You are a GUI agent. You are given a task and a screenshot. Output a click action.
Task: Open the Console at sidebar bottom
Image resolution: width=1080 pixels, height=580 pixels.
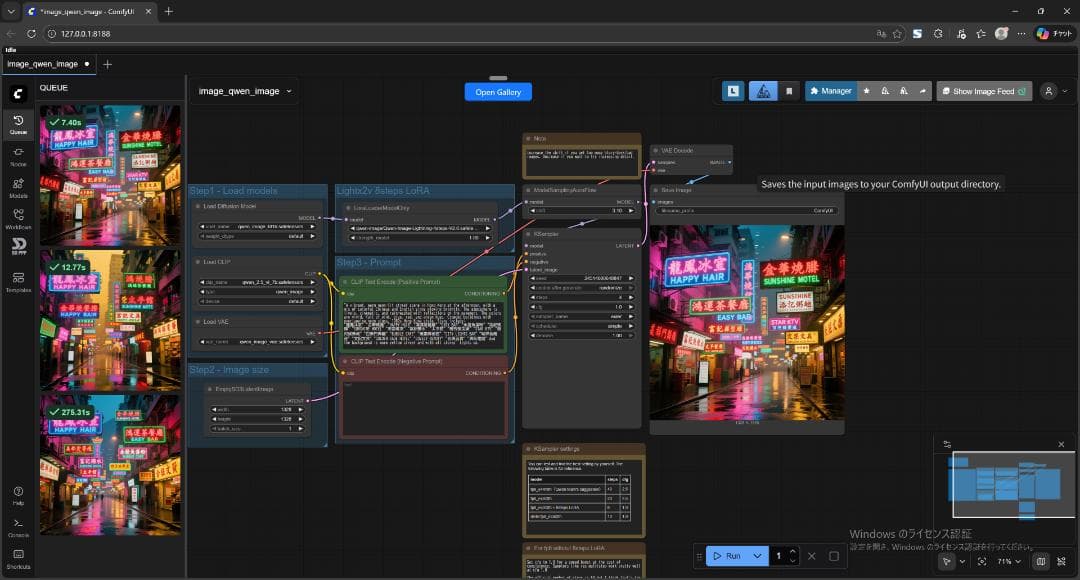18,526
